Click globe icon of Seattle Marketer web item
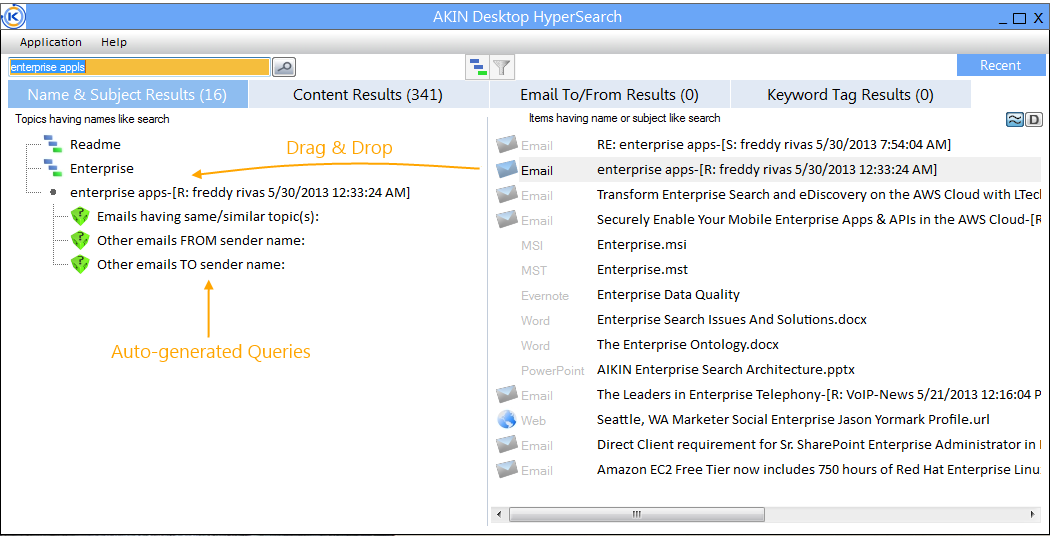The height and width of the screenshot is (540, 1055). [x=507, y=420]
